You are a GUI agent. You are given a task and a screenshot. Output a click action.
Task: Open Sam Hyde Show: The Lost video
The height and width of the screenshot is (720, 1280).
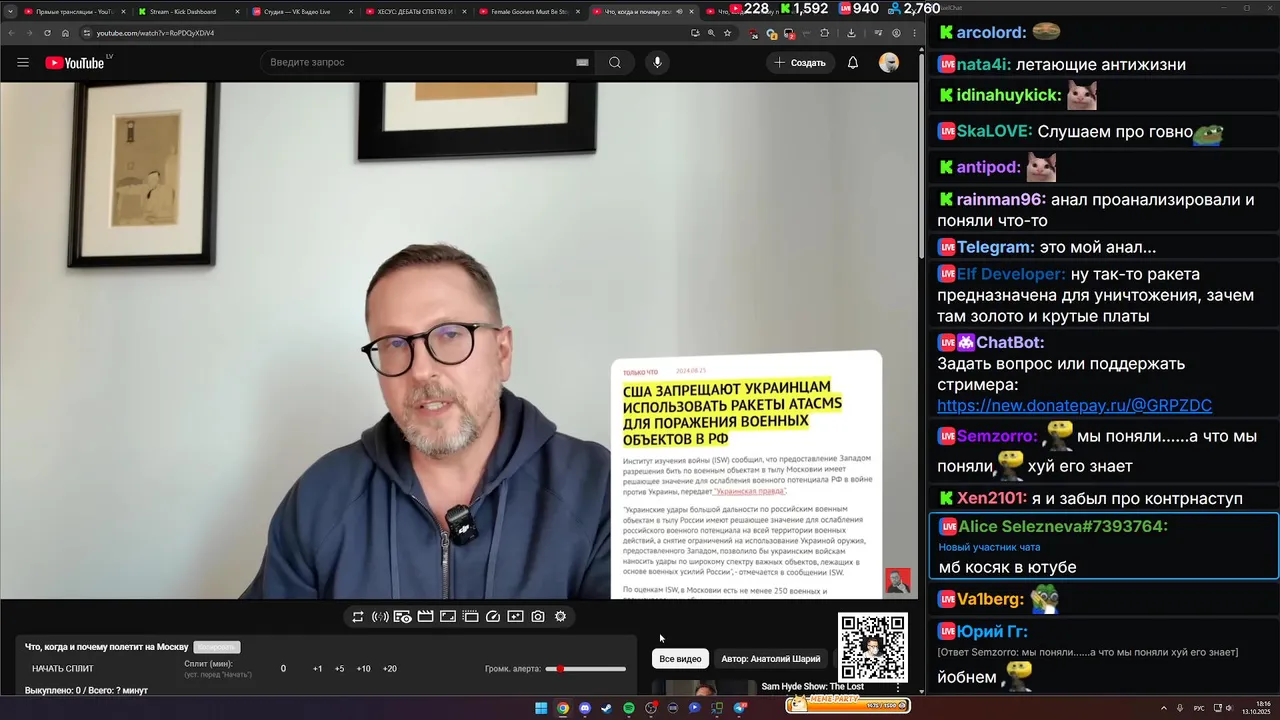coord(812,686)
